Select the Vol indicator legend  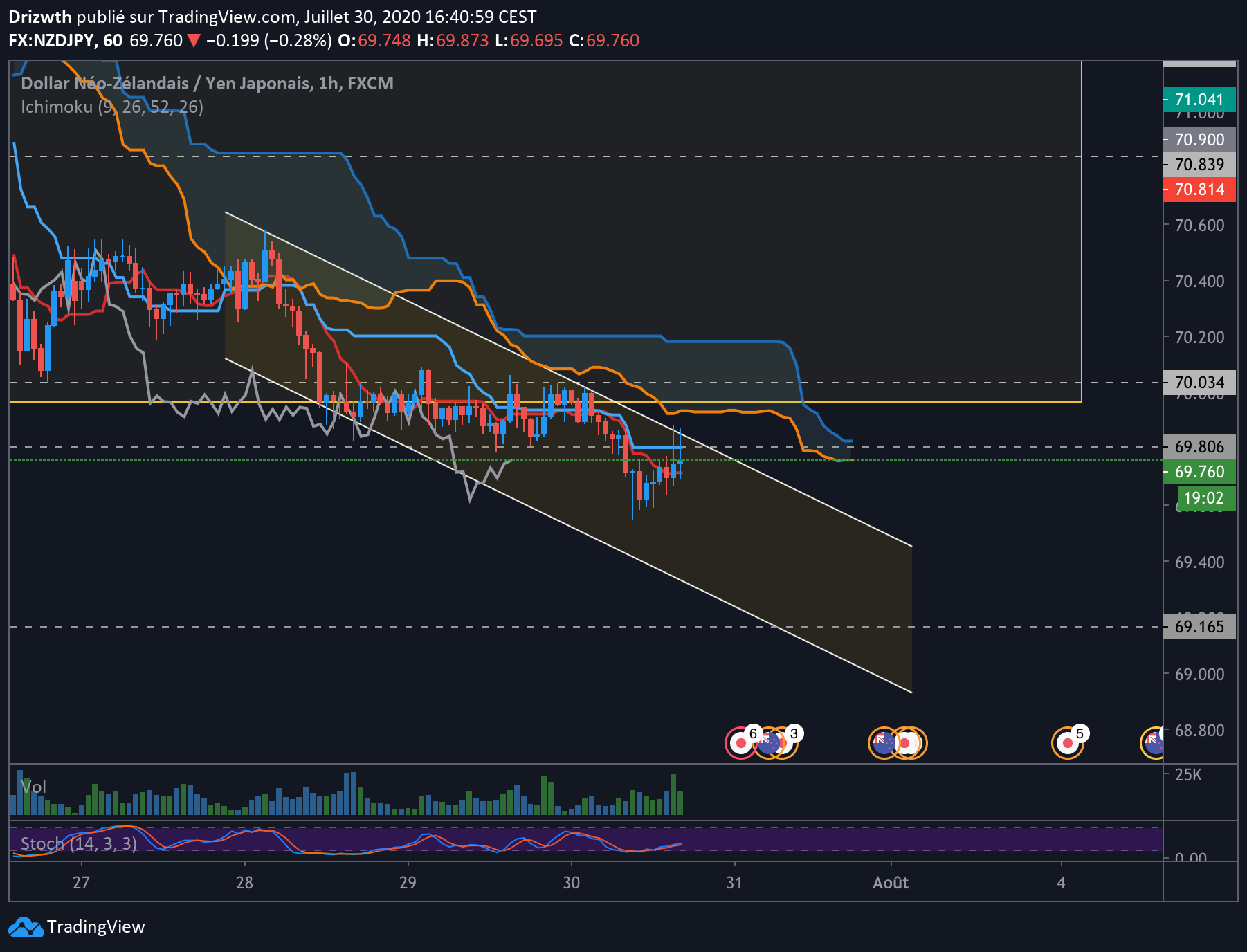point(33,787)
